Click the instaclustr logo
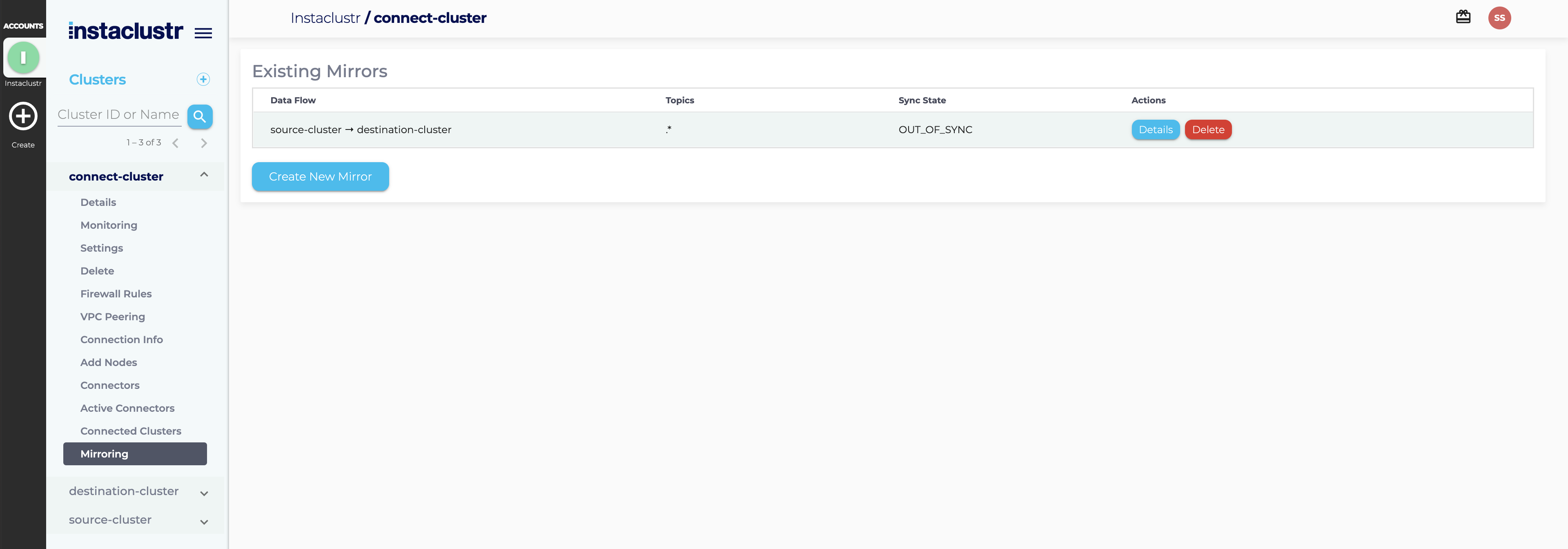Viewport: 1568px width, 549px height. [x=125, y=31]
